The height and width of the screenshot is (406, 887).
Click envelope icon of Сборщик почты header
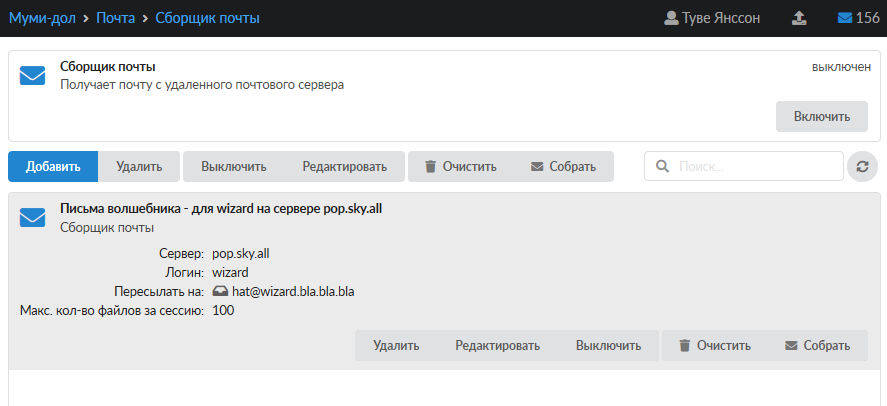(33, 76)
